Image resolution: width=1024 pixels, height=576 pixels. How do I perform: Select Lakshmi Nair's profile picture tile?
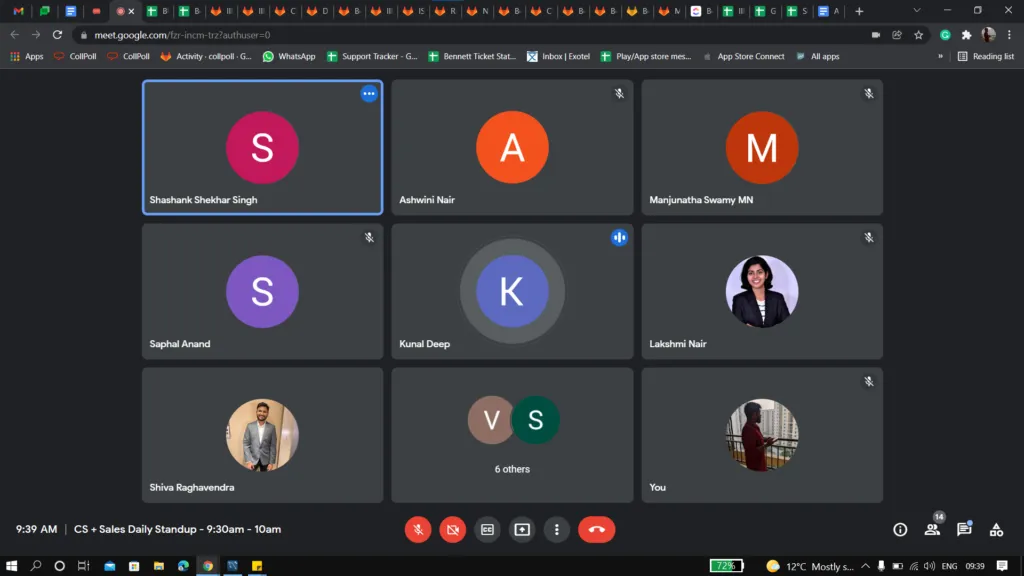click(761, 291)
